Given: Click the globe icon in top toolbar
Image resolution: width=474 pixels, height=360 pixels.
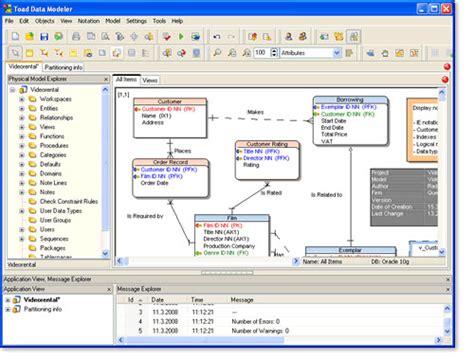Looking at the screenshot, I should 195,36.
